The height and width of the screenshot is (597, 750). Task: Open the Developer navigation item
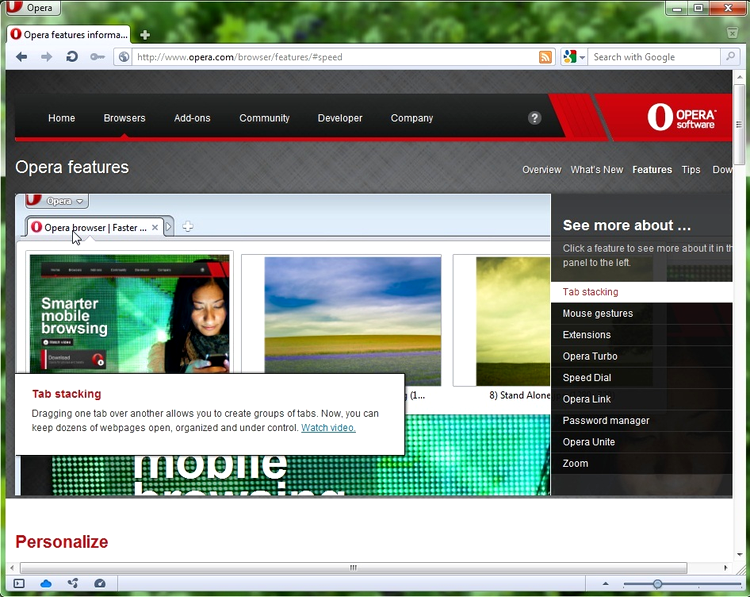(x=340, y=118)
